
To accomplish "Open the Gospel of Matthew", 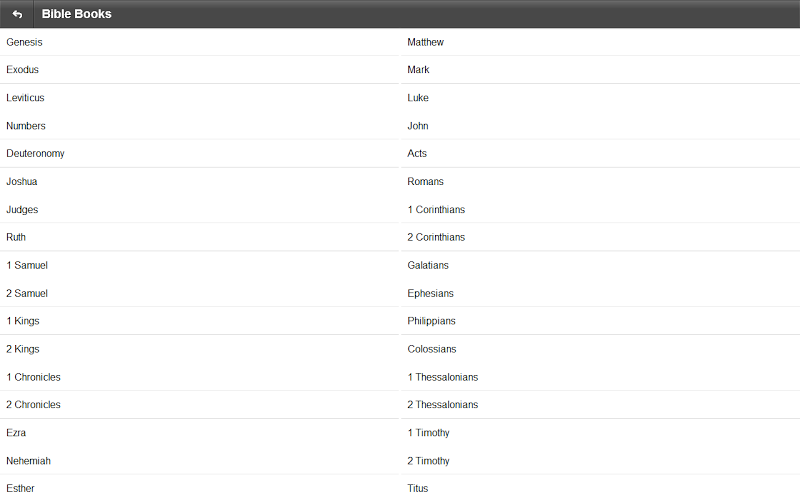I will pyautogui.click(x=426, y=42).
